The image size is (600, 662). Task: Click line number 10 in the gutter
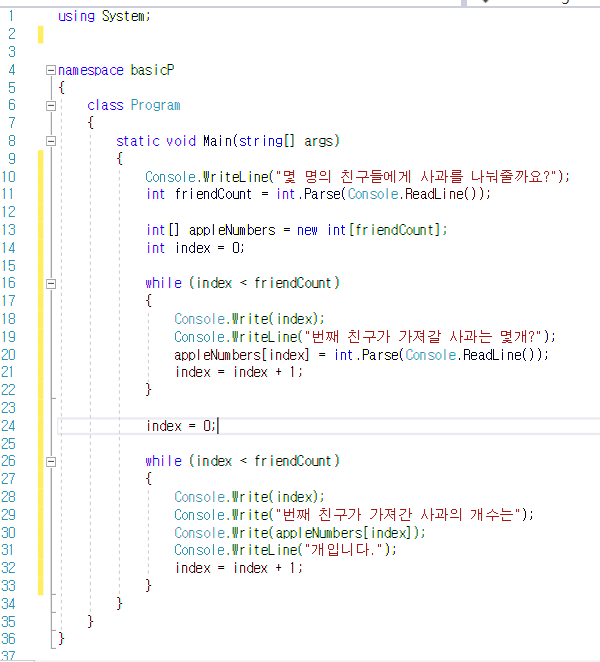8,176
